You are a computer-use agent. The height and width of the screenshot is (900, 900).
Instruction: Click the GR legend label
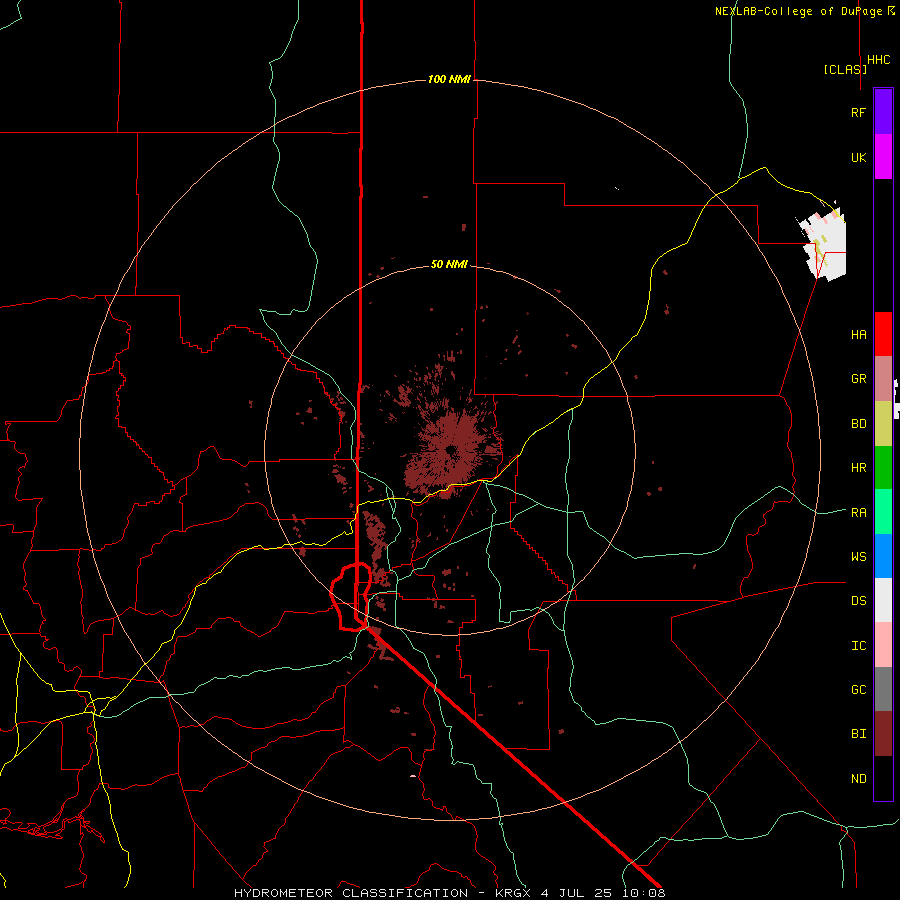(x=858, y=379)
